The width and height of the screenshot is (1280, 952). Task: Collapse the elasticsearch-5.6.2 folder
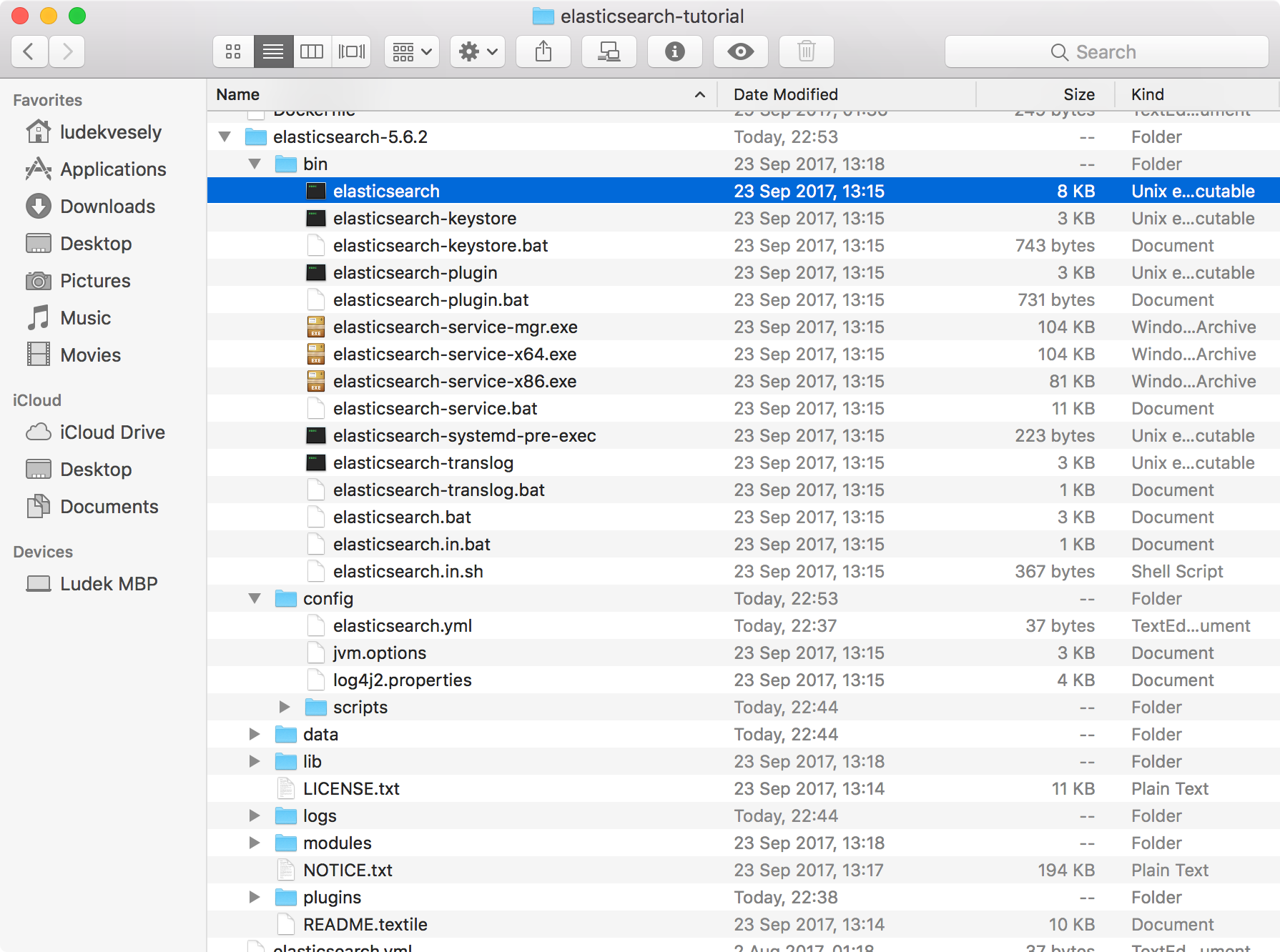(225, 137)
